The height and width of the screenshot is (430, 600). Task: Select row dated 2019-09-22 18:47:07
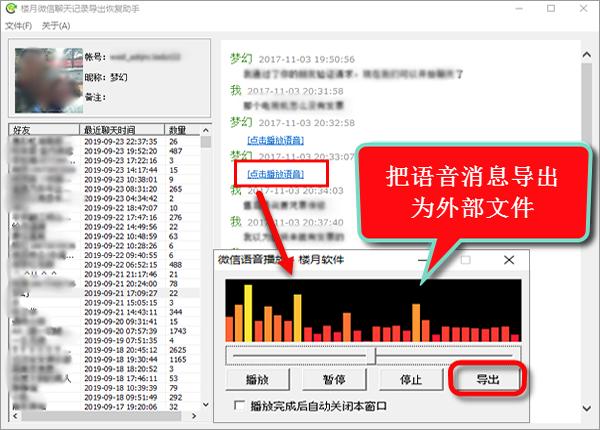[104, 208]
